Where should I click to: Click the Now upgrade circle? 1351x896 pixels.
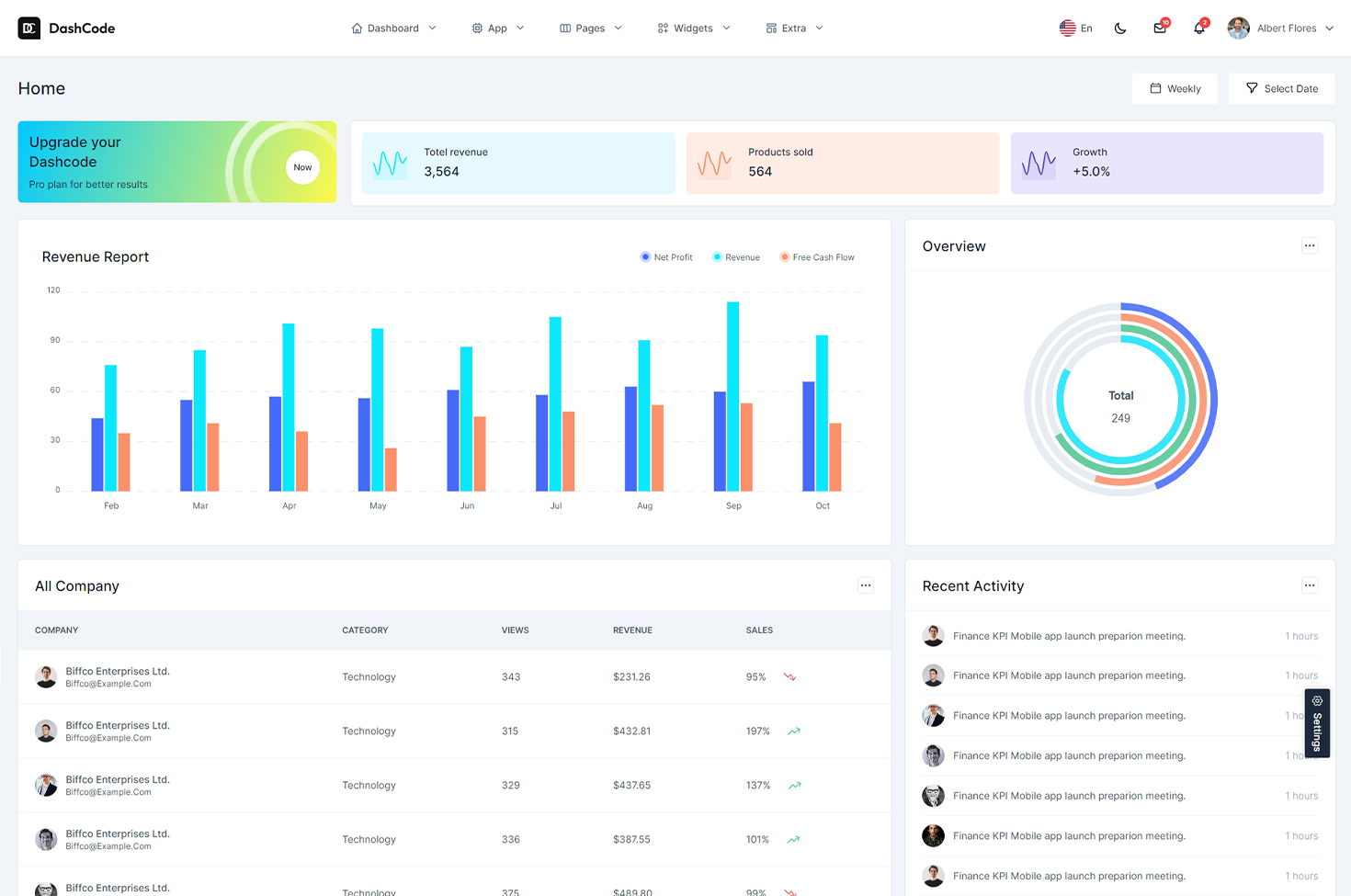[x=302, y=167]
